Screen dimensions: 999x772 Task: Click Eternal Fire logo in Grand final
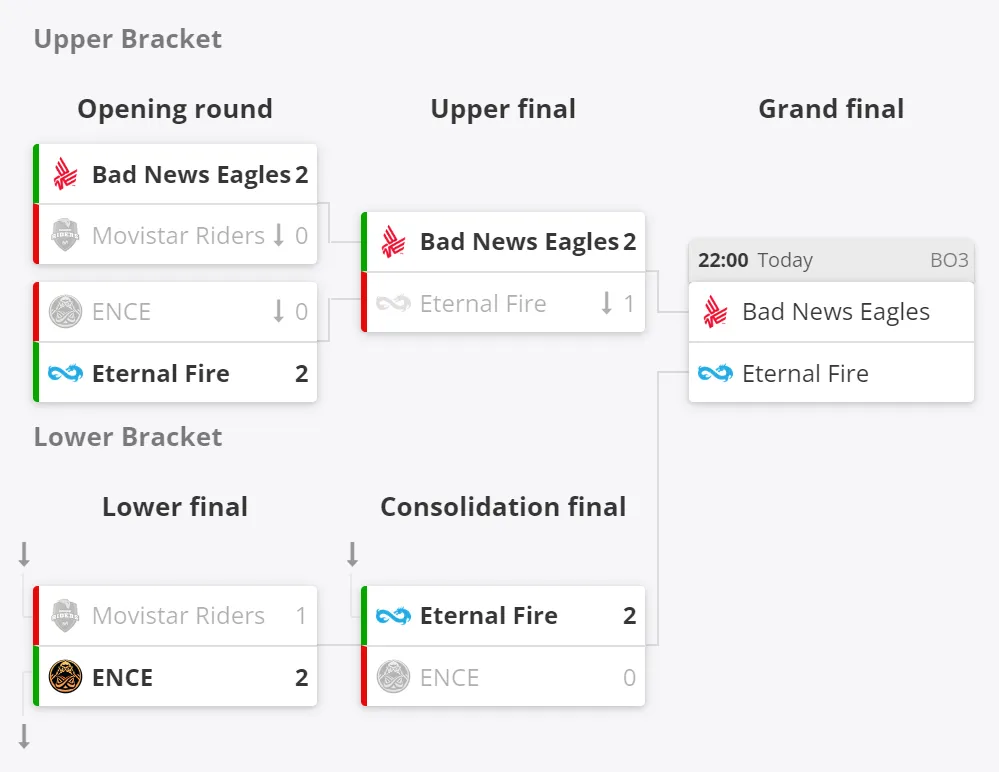coord(715,373)
